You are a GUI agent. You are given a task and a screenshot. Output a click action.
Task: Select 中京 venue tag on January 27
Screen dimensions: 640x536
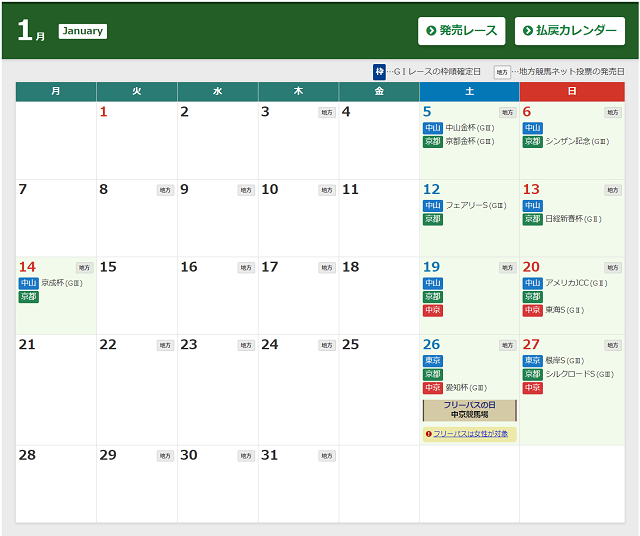coord(532,388)
